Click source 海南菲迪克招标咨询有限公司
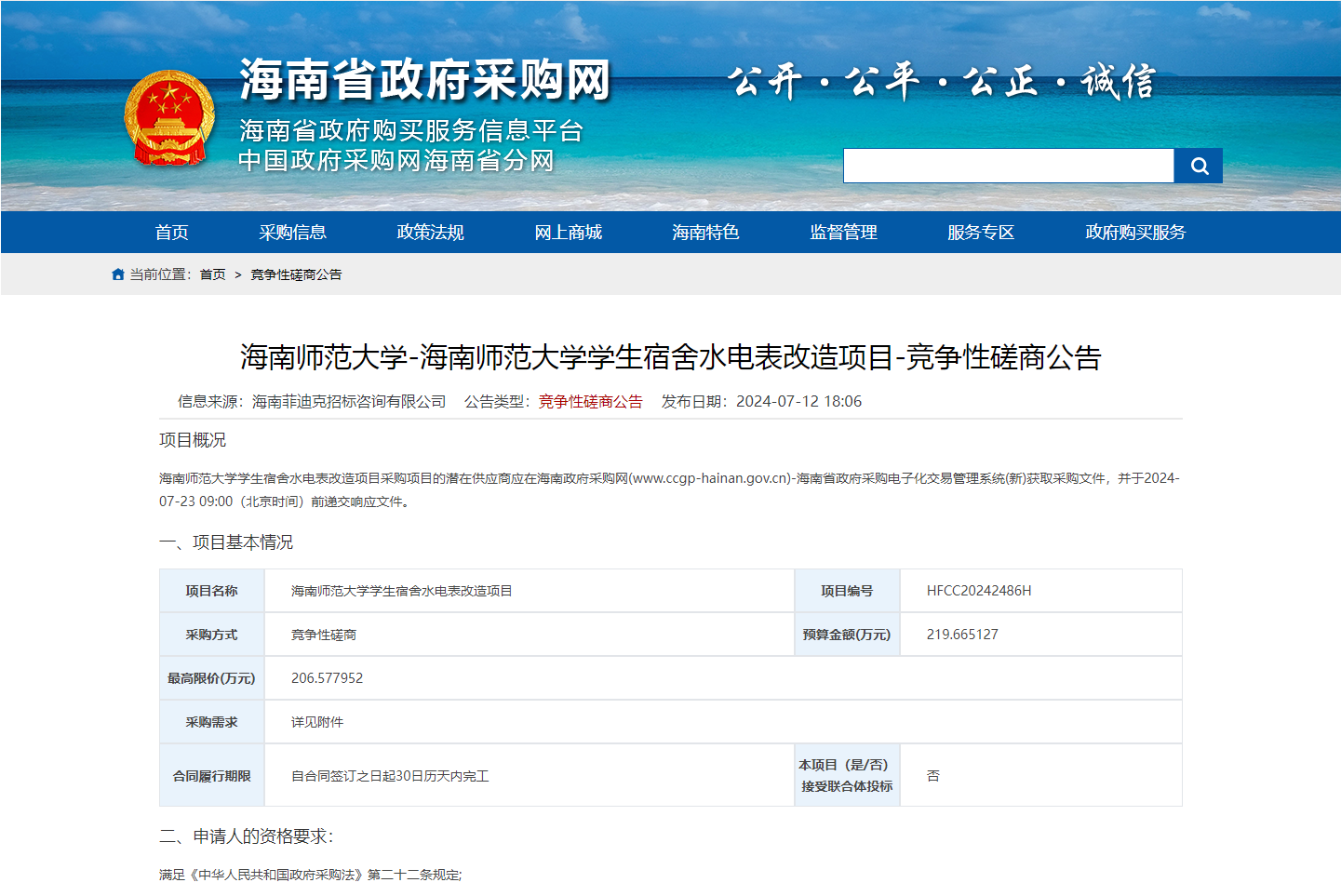Image resolution: width=1341 pixels, height=896 pixels. click(x=349, y=401)
